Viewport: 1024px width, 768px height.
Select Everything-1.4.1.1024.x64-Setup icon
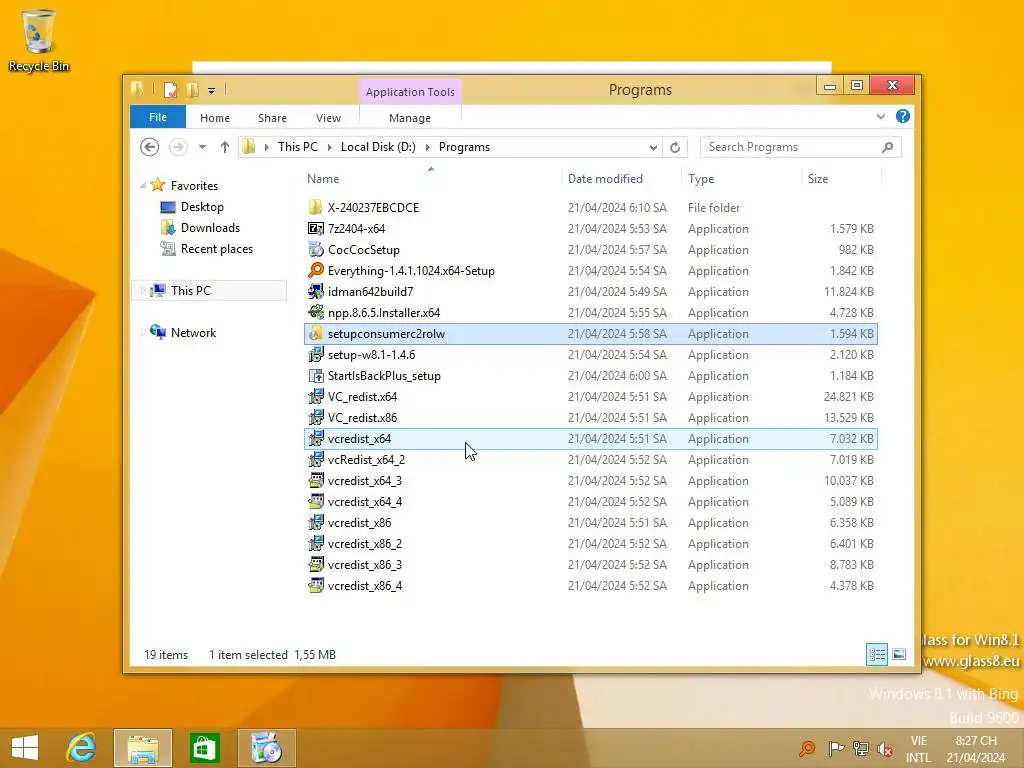(x=315, y=270)
